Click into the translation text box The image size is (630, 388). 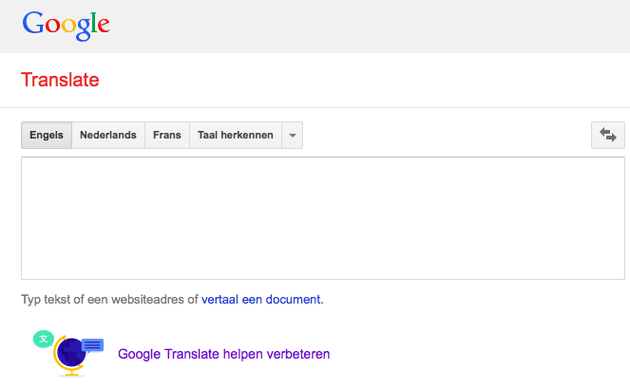point(323,218)
